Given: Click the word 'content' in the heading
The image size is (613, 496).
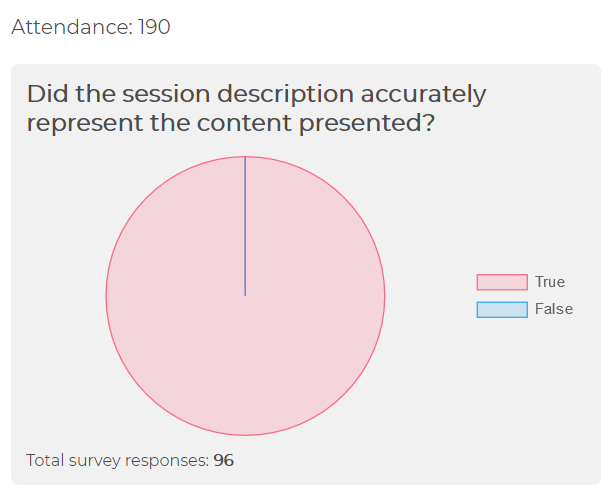Looking at the screenshot, I should [x=244, y=123].
